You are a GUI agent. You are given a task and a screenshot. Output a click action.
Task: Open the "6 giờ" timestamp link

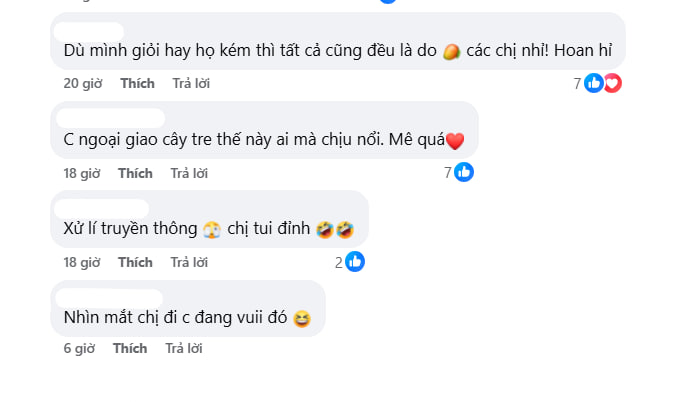tap(78, 348)
